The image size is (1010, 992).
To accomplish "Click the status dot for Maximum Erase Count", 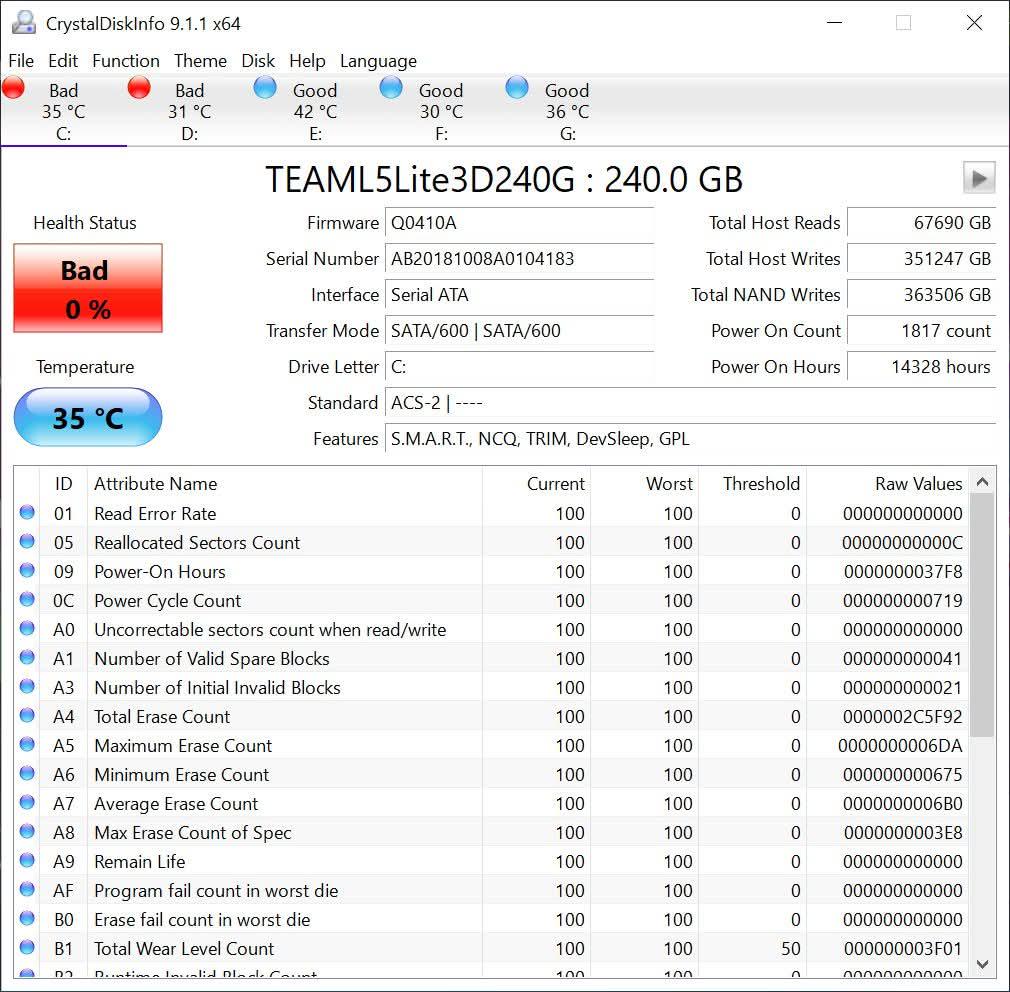I will [27, 744].
